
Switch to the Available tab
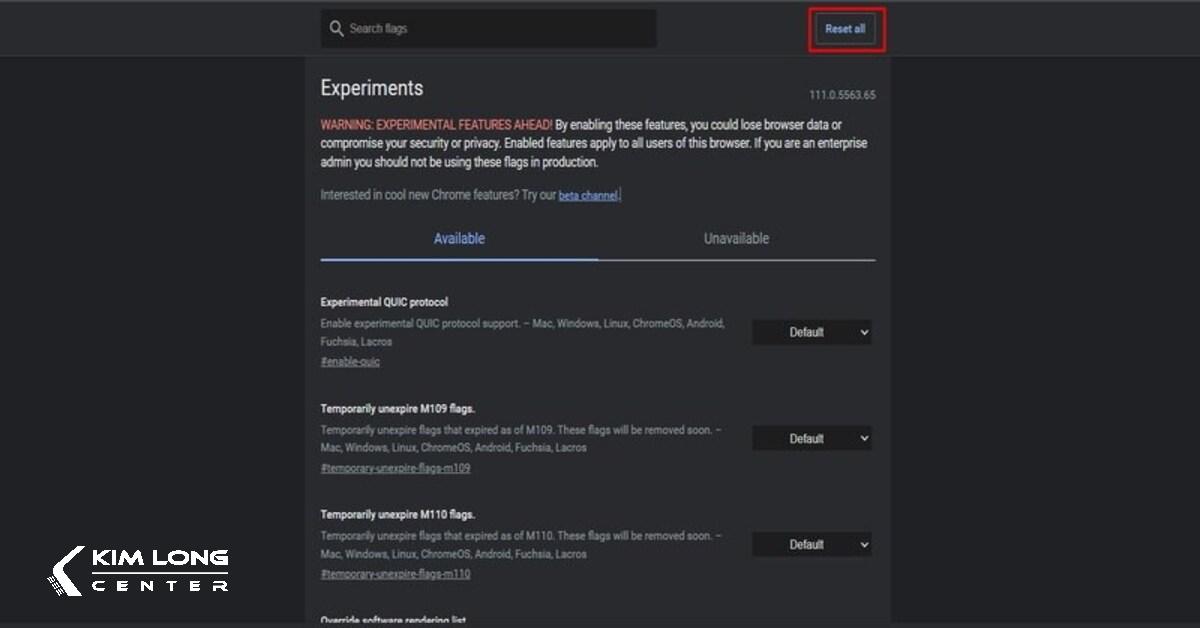click(459, 239)
